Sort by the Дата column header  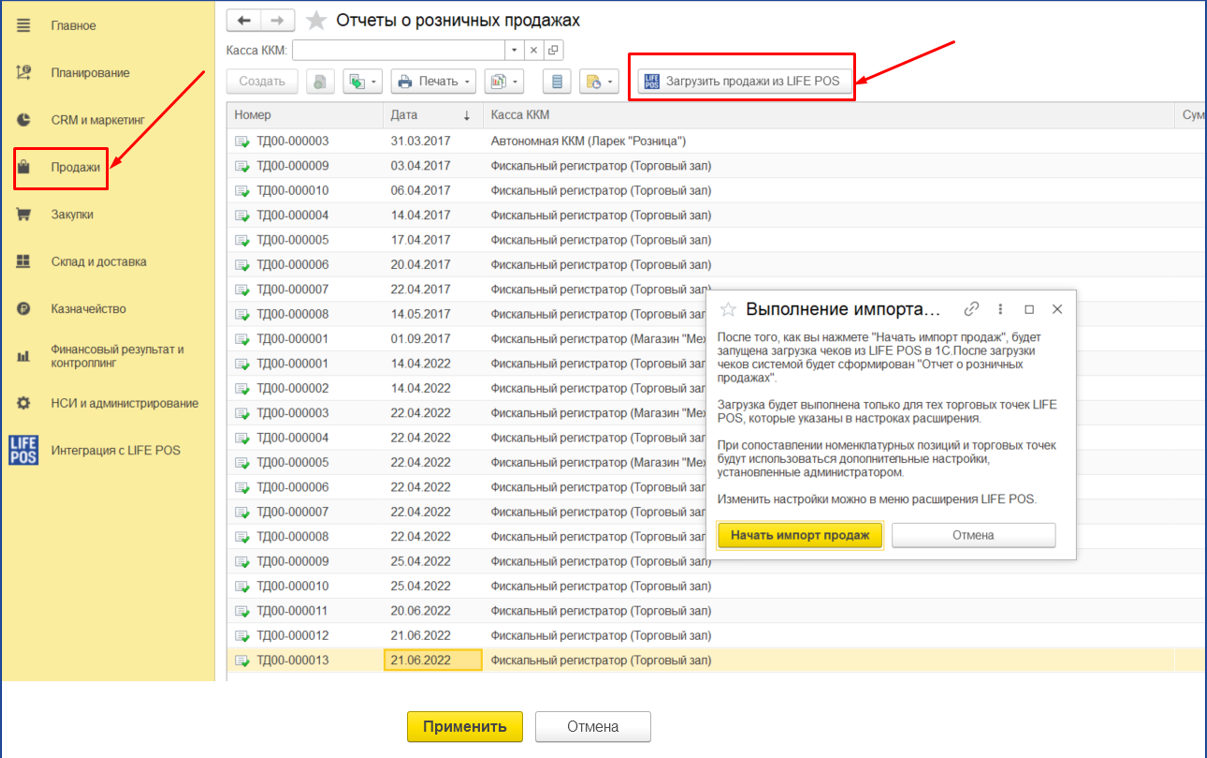pyautogui.click(x=432, y=115)
